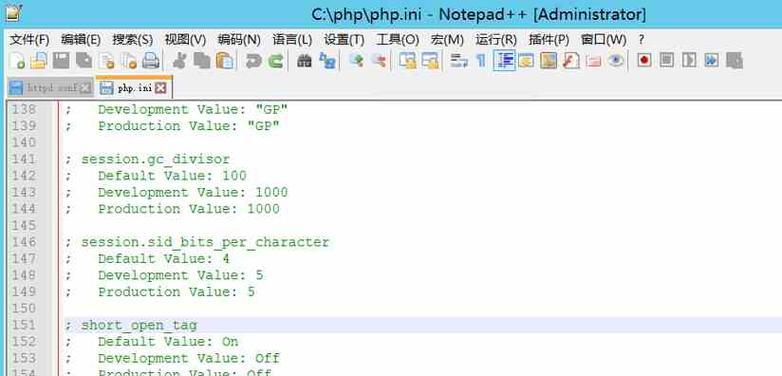782x376 pixels.
Task: Click the Redo green arrow icon
Action: coord(276,61)
